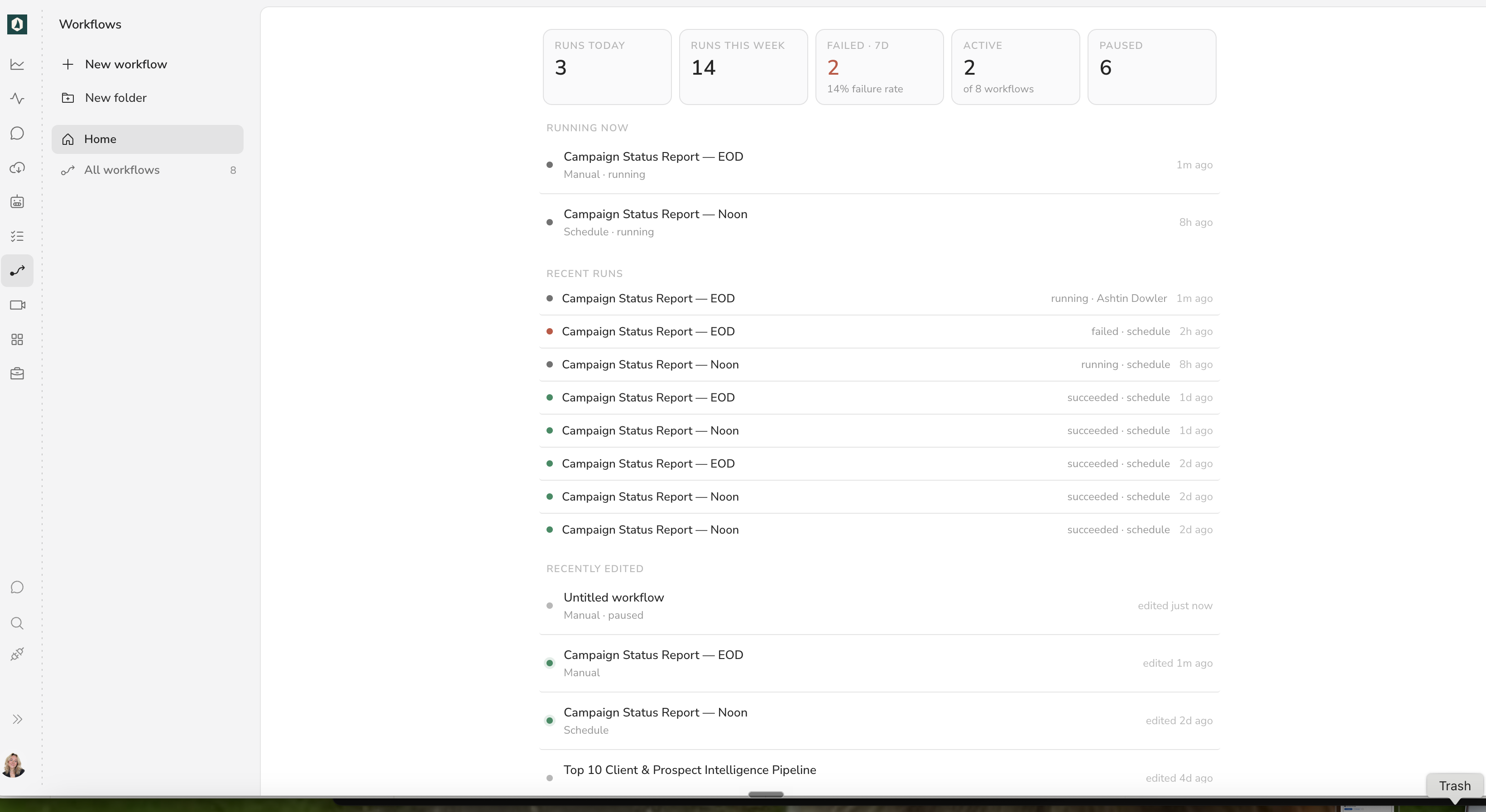
Task: Open recent EOD run by Ashtin Dowler
Action: coord(879,299)
